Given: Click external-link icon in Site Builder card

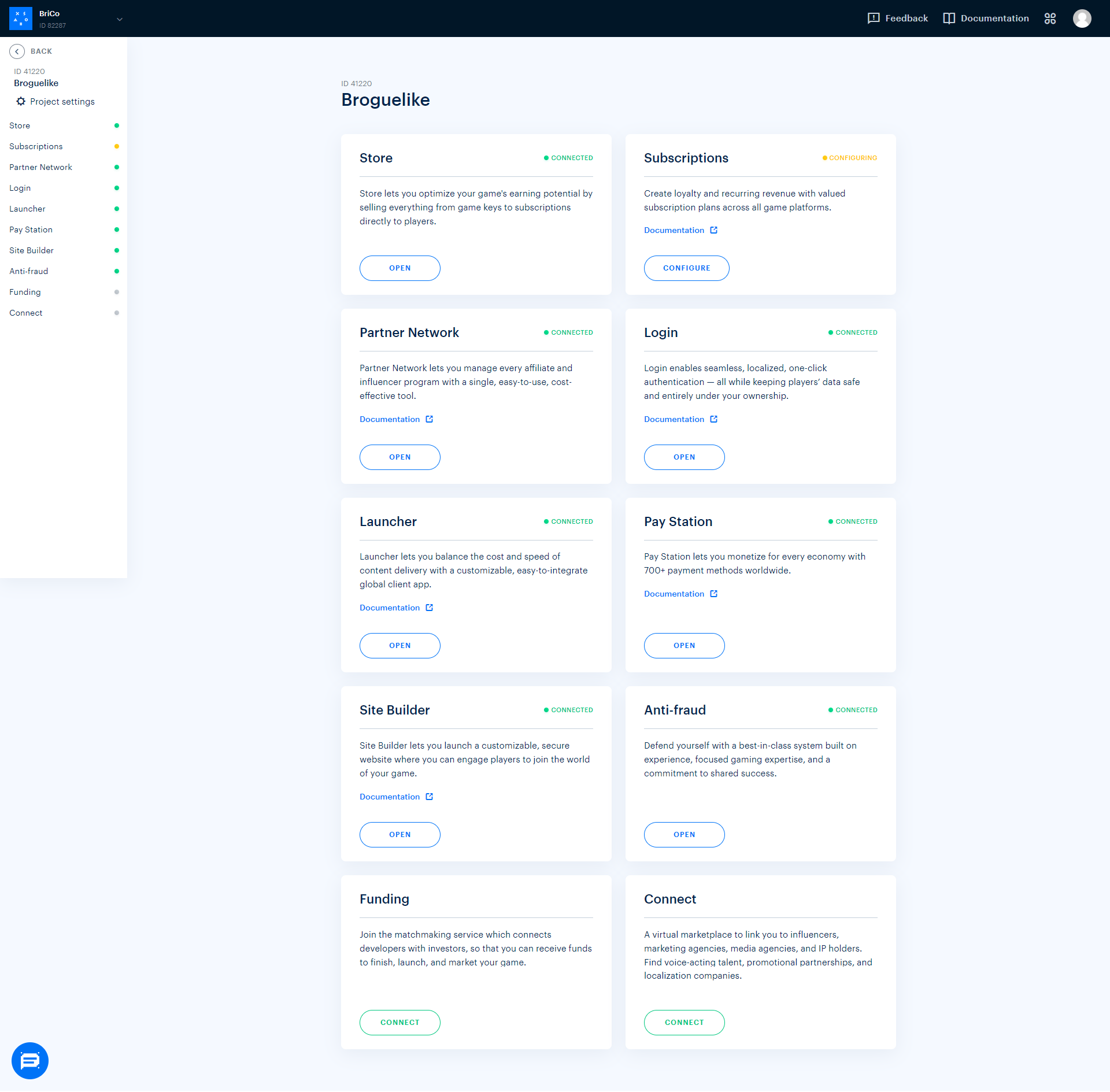Looking at the screenshot, I should click(x=430, y=797).
